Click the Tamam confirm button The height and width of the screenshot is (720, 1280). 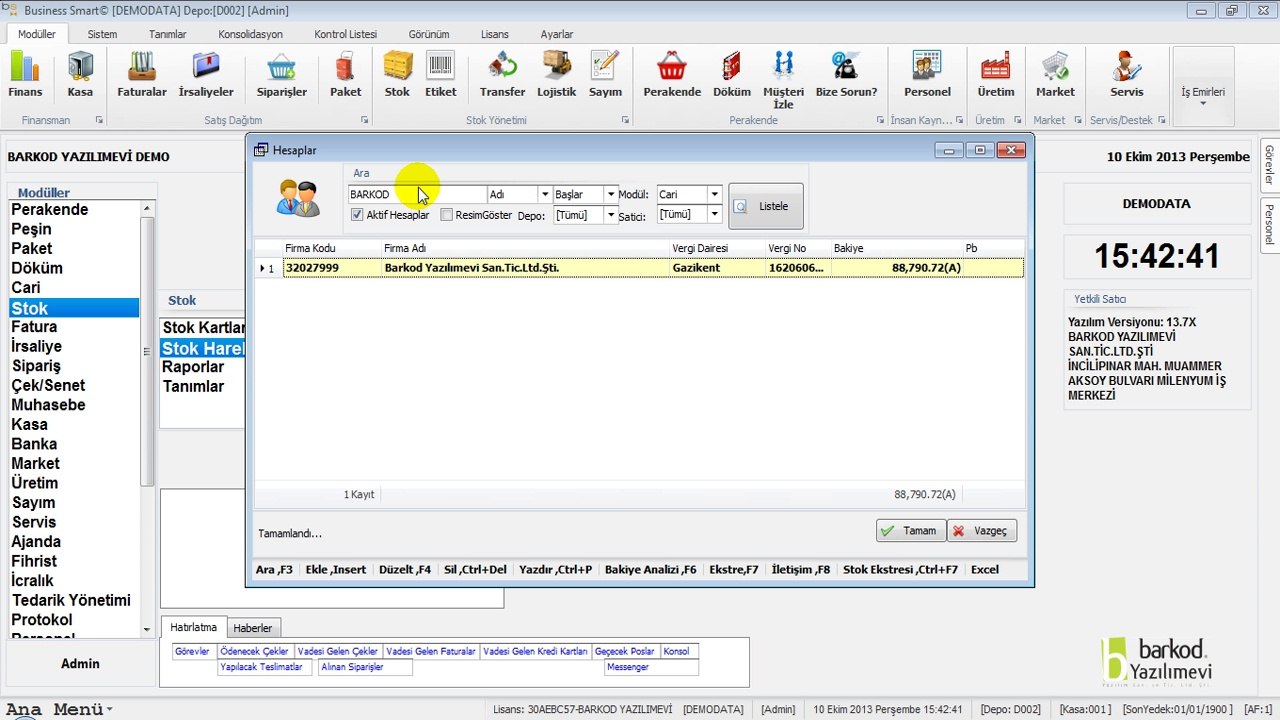[909, 531]
